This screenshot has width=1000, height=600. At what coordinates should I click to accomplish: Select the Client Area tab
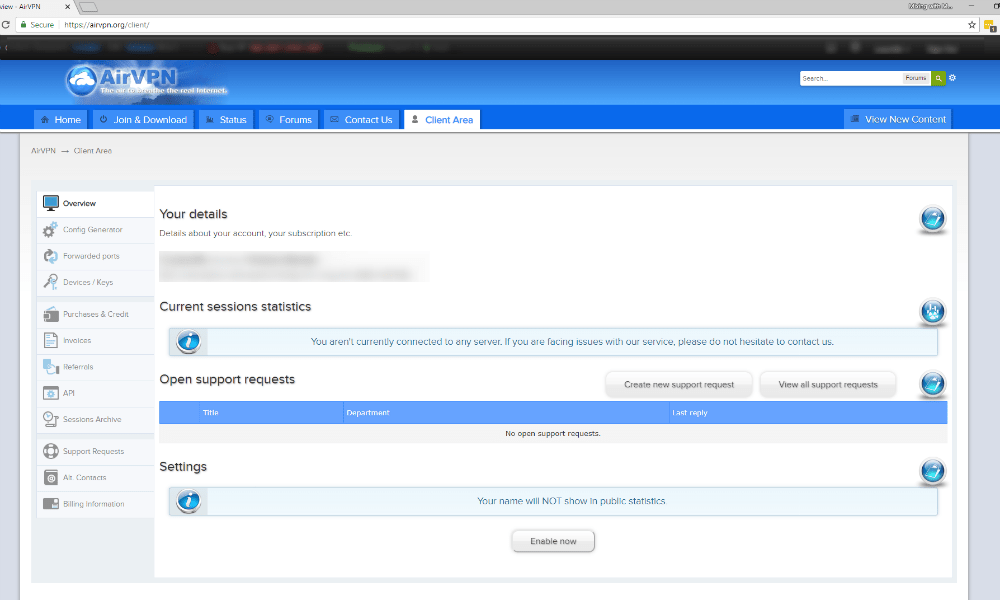(x=442, y=119)
